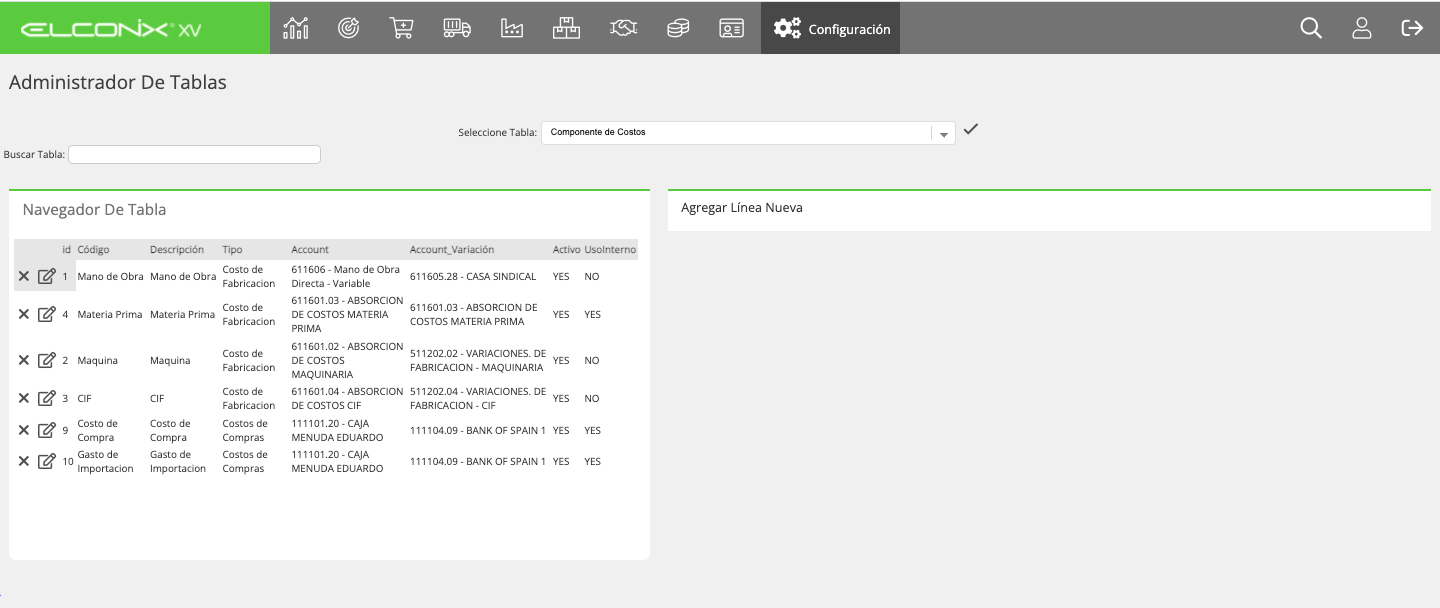1440x608 pixels.
Task: Open the factory production module icon
Action: click(512, 28)
